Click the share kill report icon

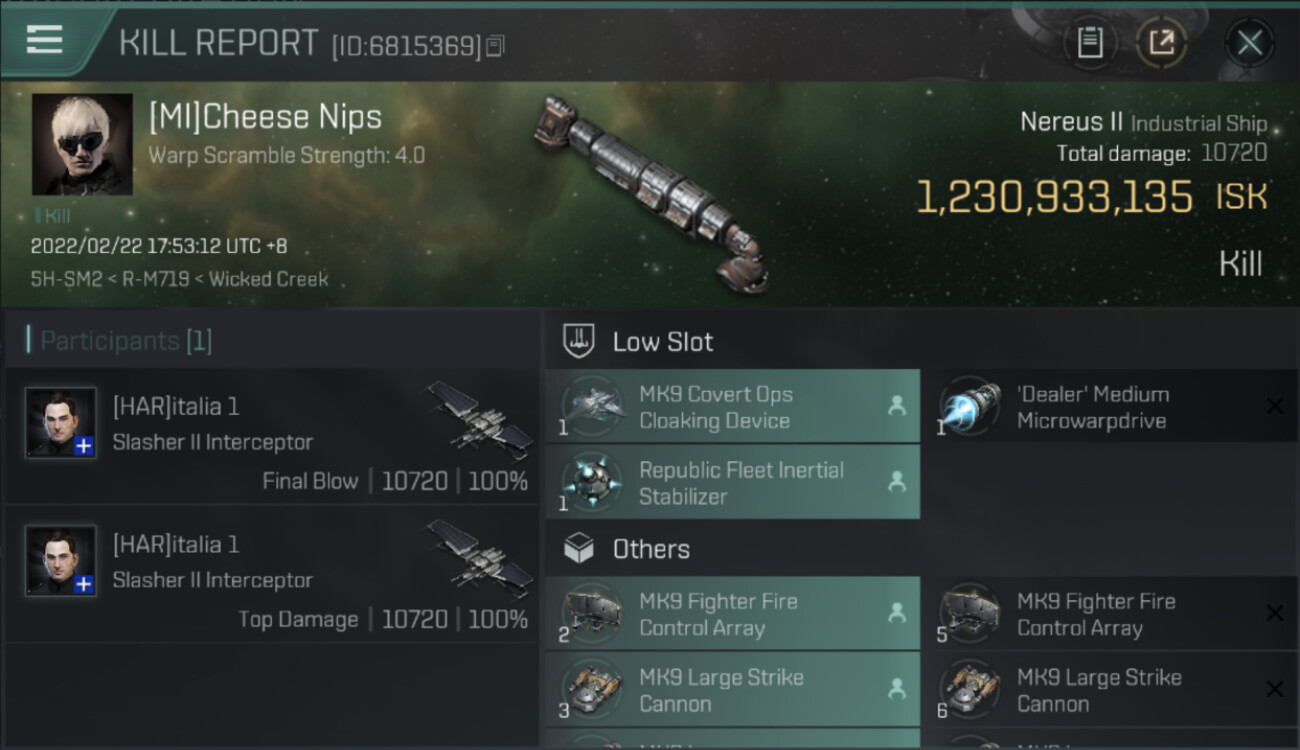1161,42
